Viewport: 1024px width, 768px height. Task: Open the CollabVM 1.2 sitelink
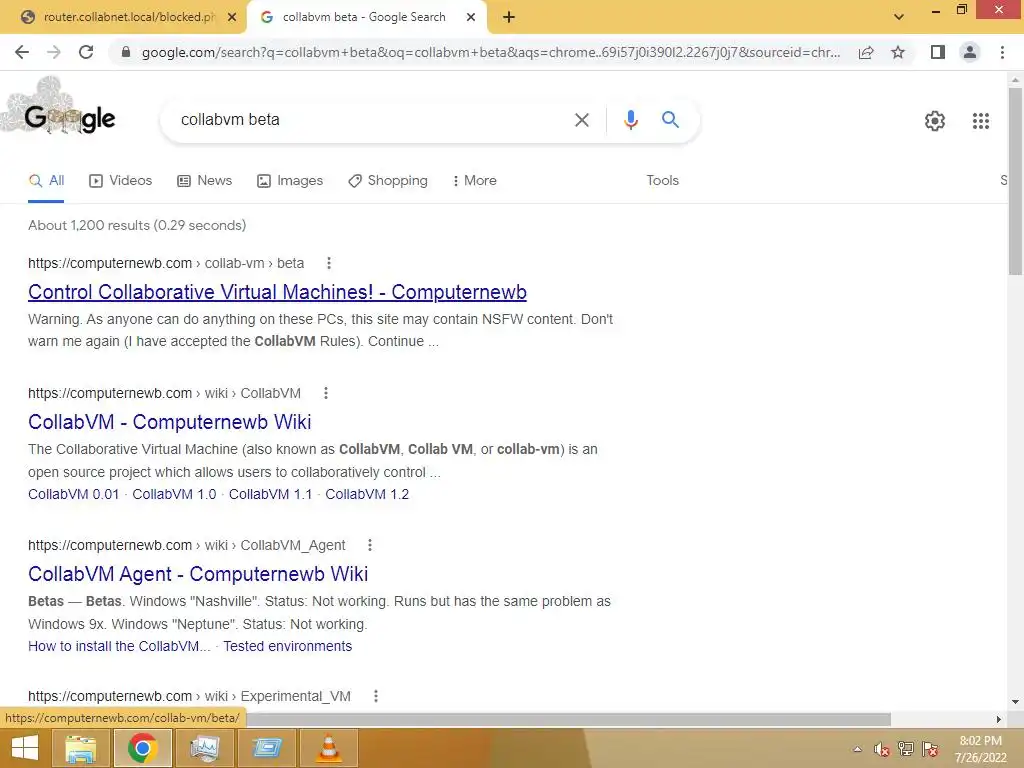pyautogui.click(x=367, y=494)
